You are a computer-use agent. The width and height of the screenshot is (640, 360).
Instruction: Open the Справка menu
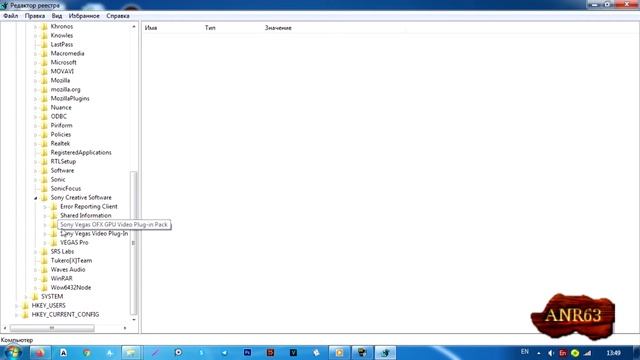pyautogui.click(x=118, y=16)
